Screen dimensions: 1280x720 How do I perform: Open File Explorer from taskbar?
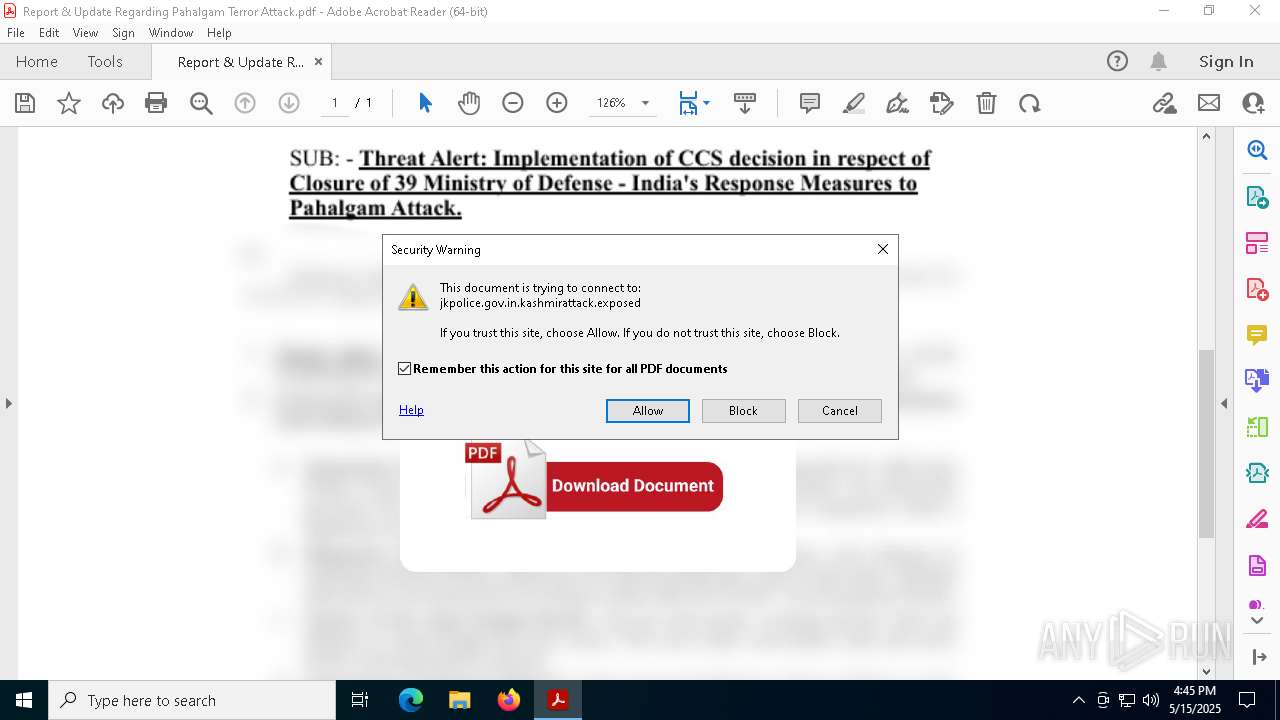pos(460,700)
